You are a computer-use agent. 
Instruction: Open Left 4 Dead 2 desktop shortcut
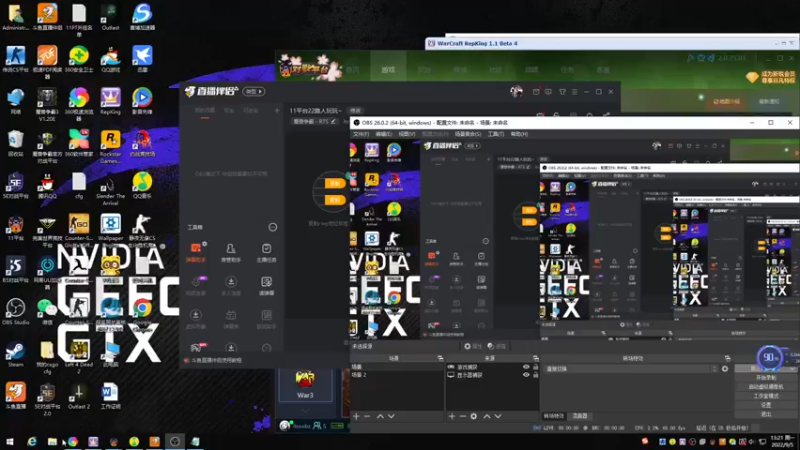[79, 357]
